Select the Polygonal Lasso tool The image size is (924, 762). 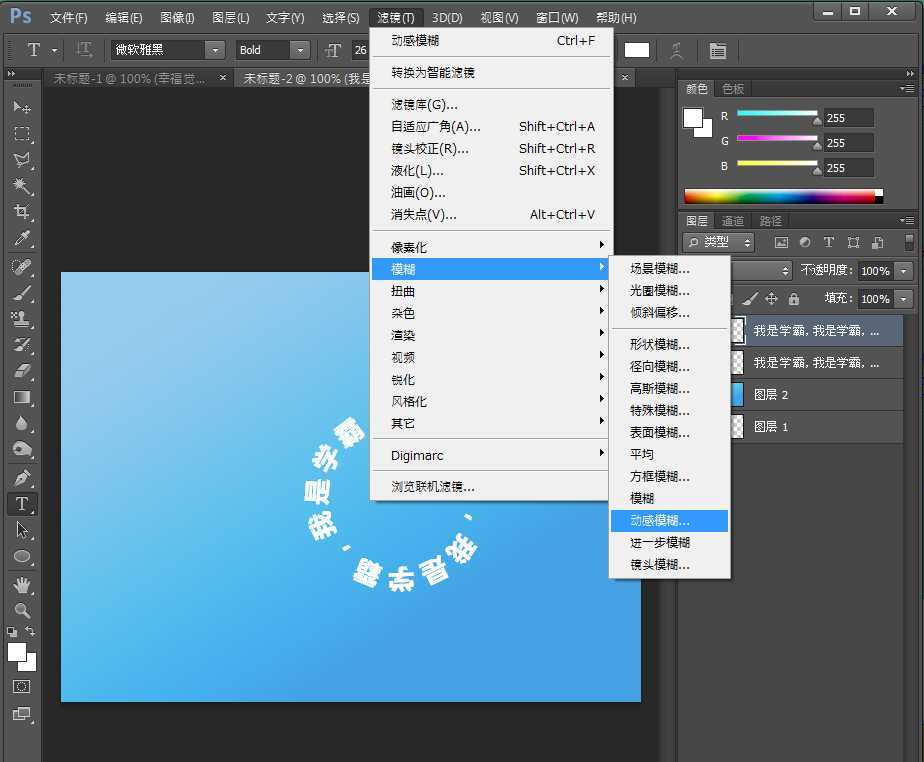[x=22, y=160]
